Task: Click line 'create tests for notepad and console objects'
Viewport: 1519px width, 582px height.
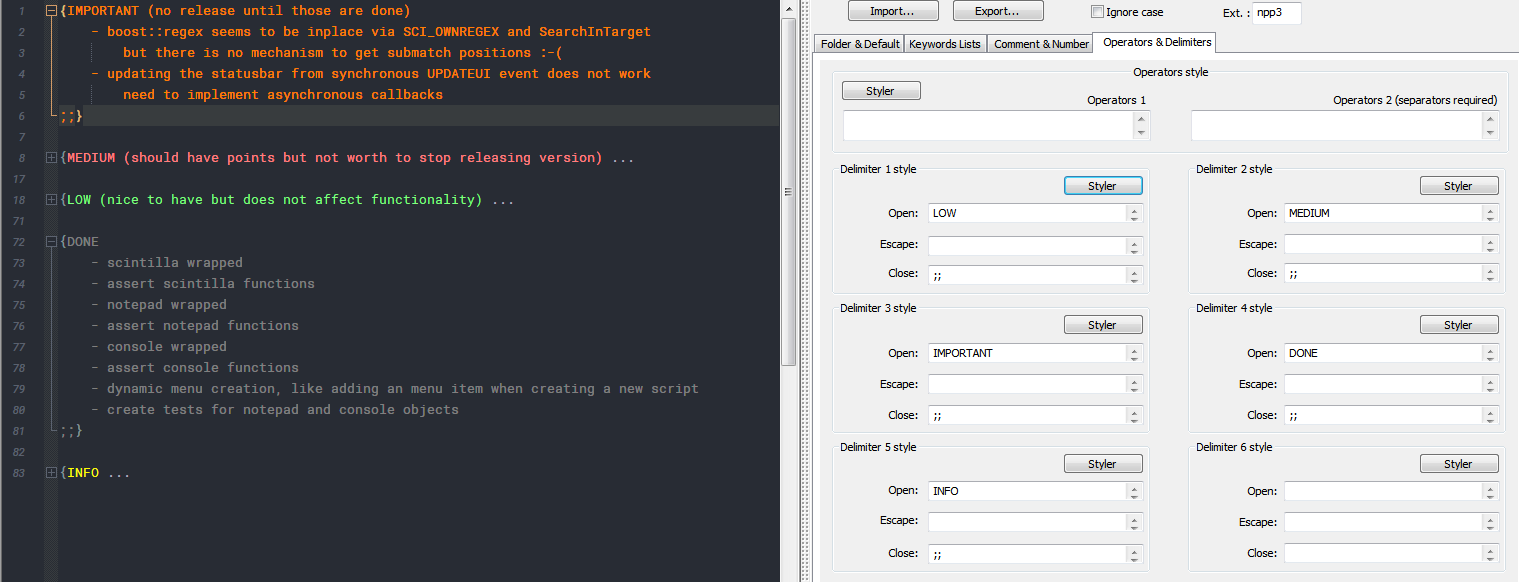Action: tap(275, 410)
